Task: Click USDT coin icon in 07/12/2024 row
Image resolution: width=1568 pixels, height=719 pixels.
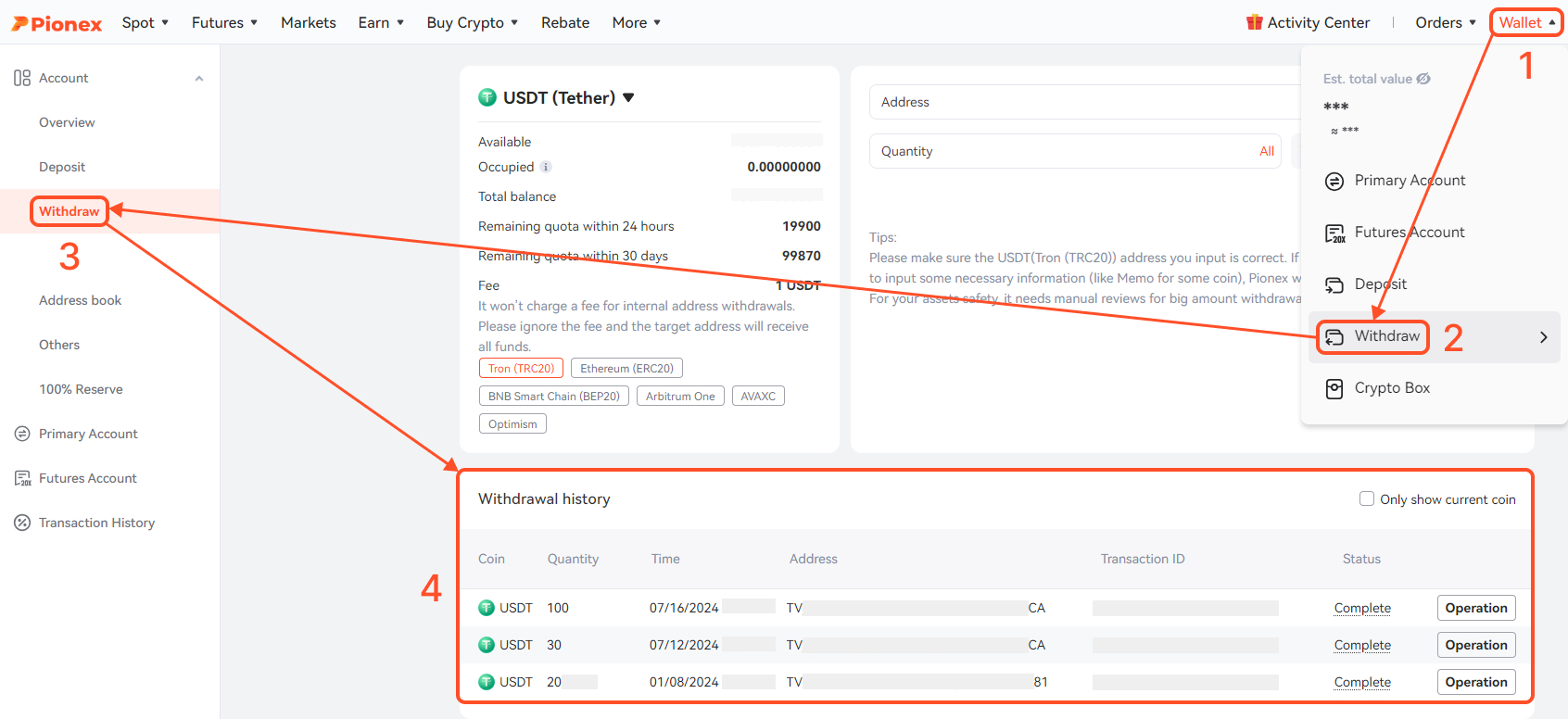Action: click(x=487, y=645)
